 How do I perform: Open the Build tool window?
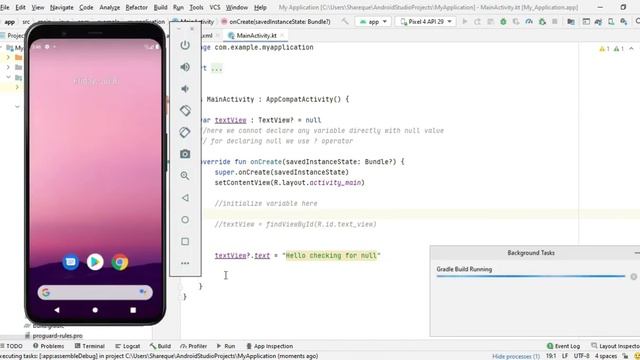(160, 346)
